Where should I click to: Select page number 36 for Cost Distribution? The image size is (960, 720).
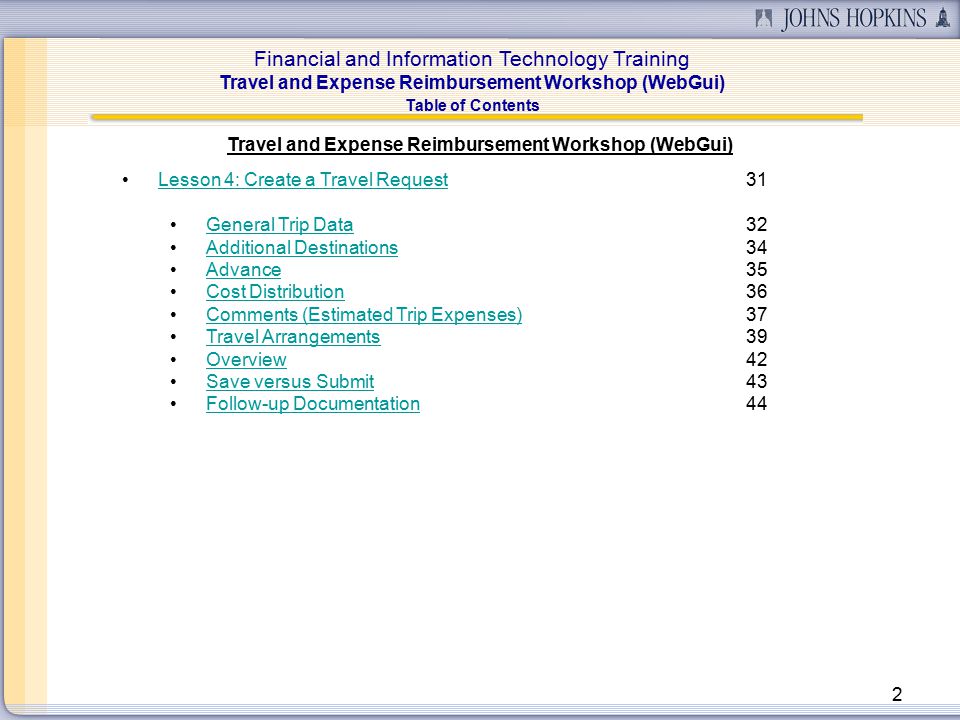click(756, 291)
